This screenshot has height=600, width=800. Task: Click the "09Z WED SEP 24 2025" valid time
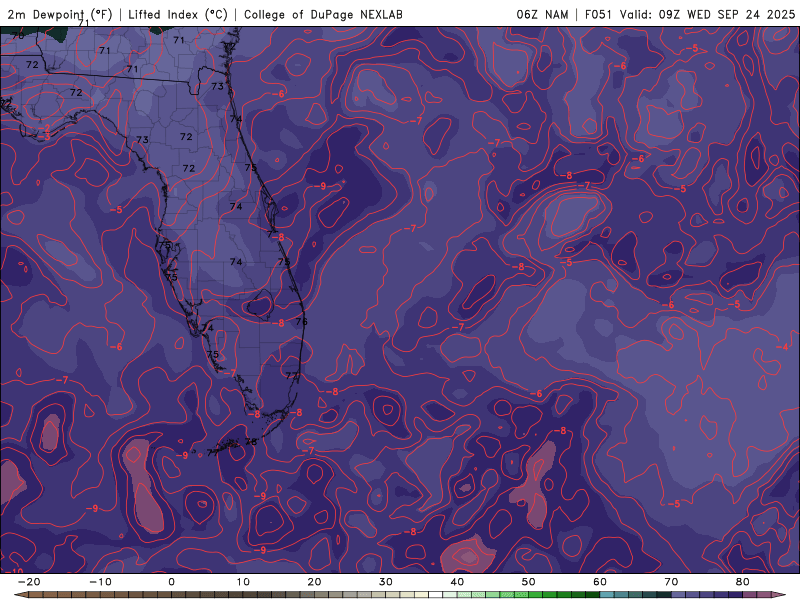(727, 15)
